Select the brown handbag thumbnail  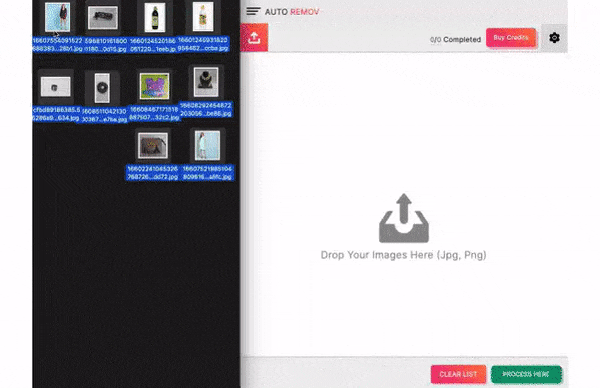coord(153,146)
